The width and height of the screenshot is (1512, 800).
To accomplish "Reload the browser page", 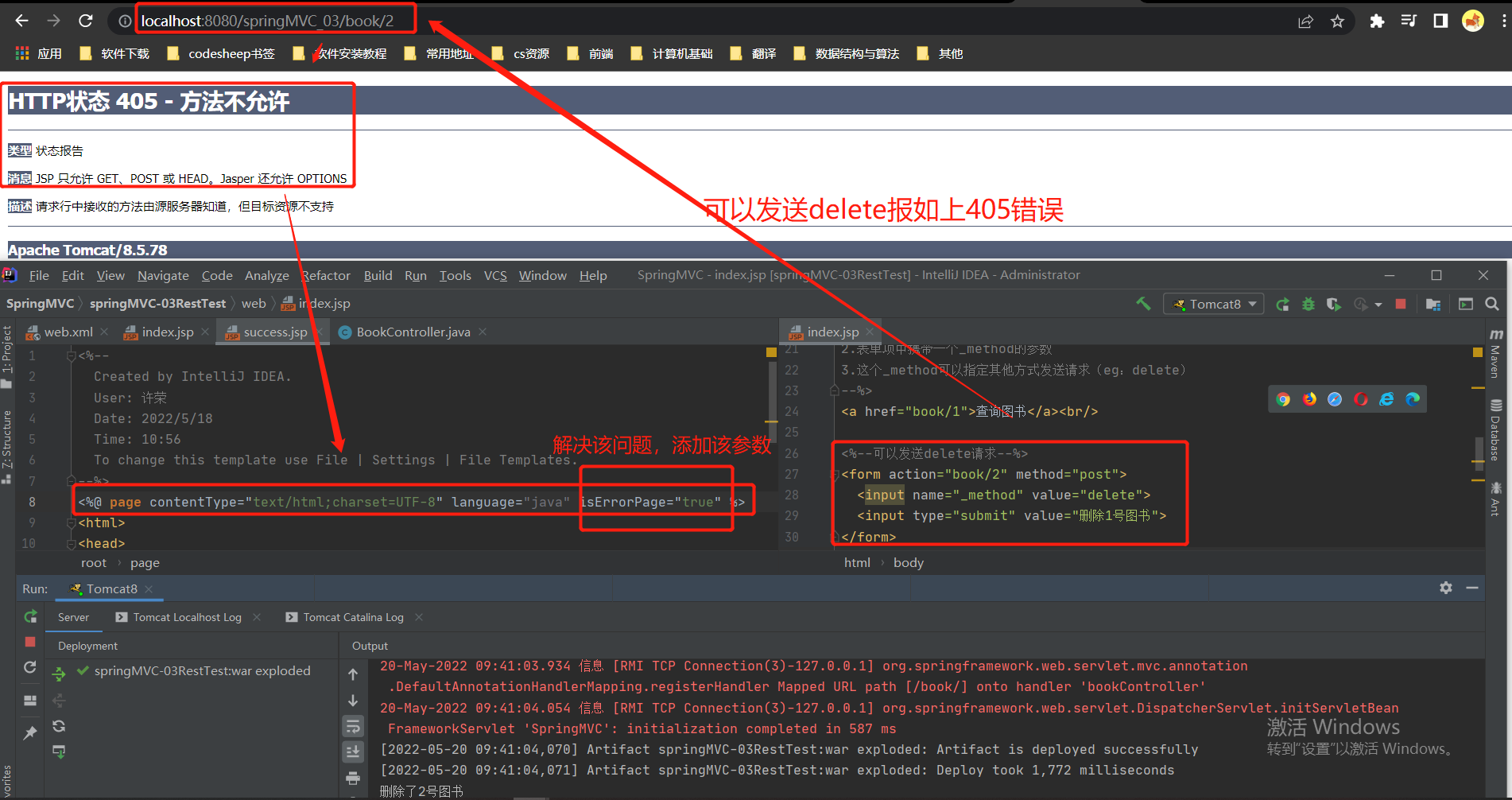I will [86, 21].
